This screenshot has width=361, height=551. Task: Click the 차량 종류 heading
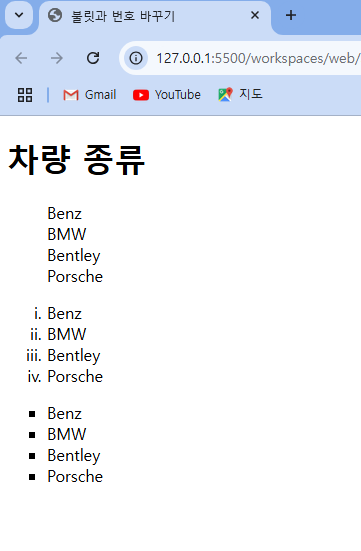(77, 160)
